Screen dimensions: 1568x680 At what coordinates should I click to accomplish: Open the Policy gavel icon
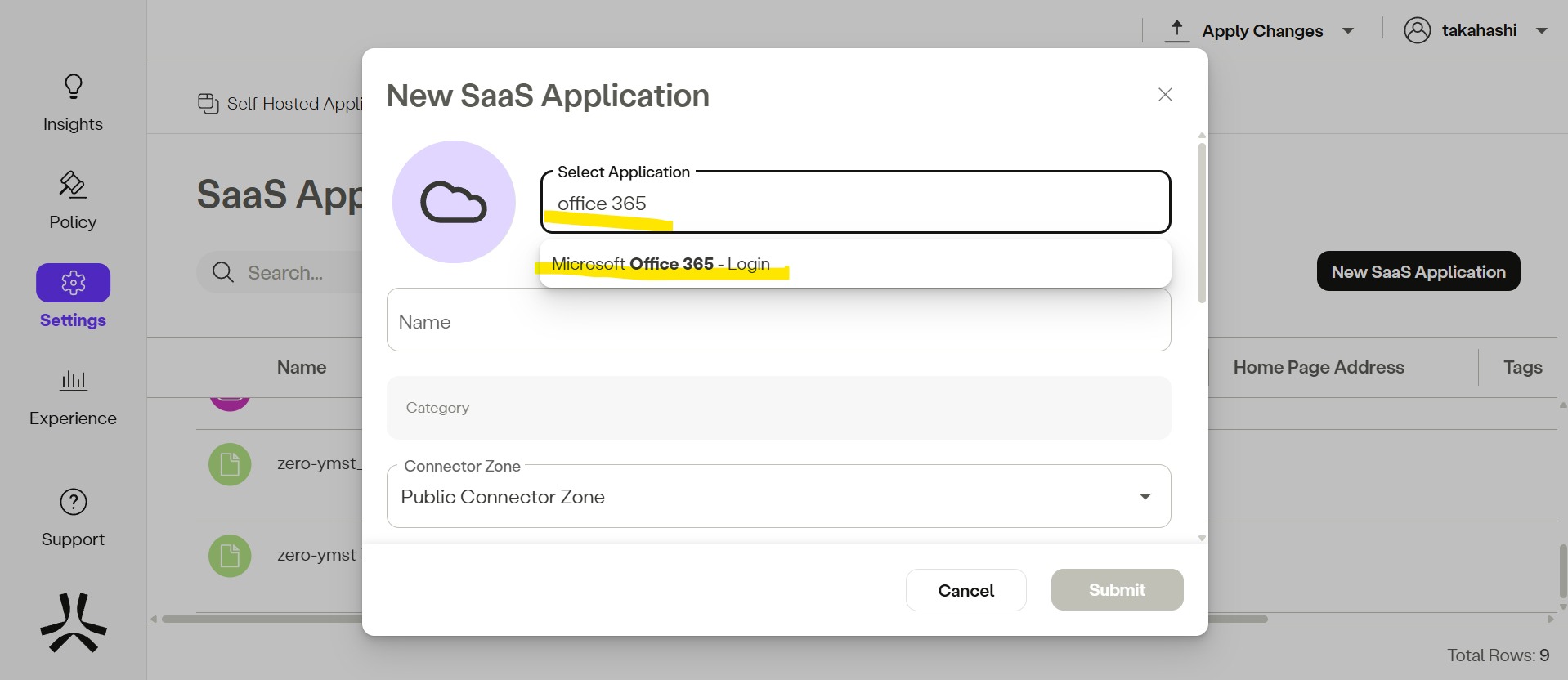(73, 185)
